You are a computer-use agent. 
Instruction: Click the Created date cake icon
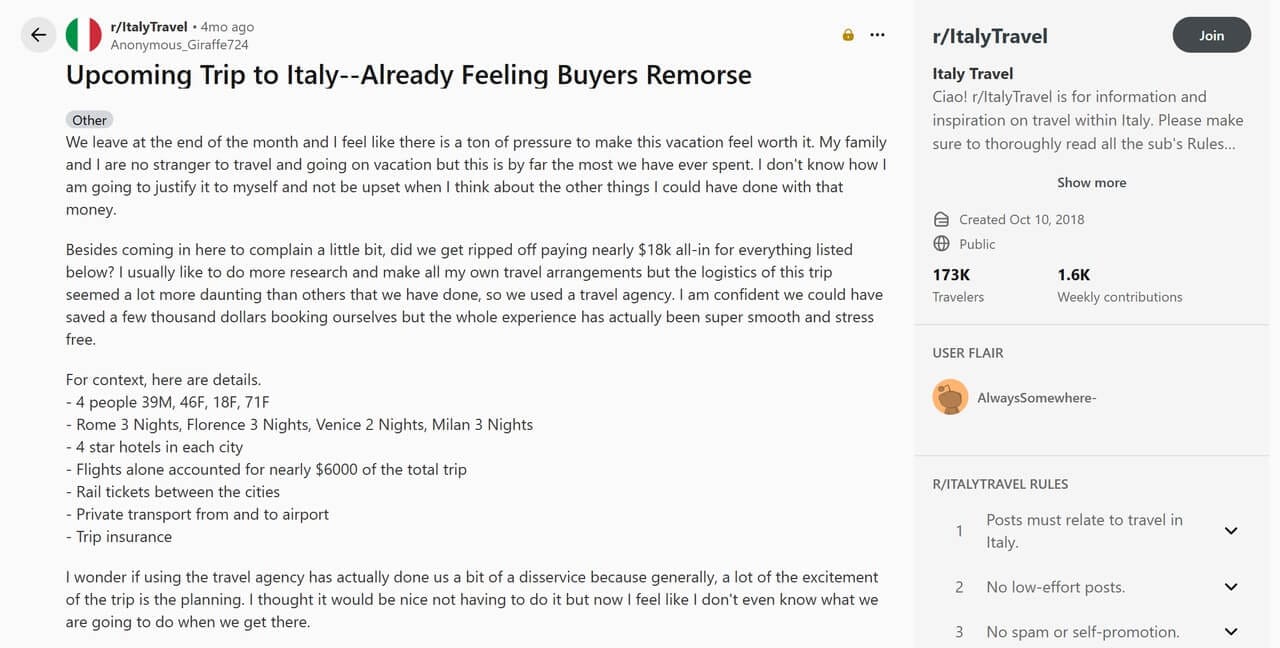click(941, 219)
